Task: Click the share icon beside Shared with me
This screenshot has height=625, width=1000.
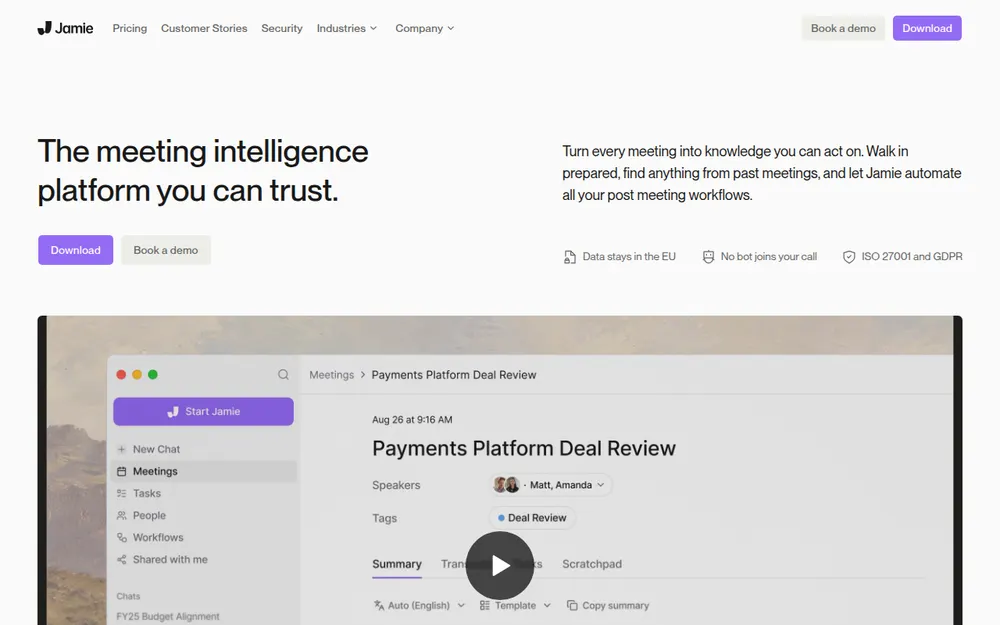Action: [x=121, y=559]
